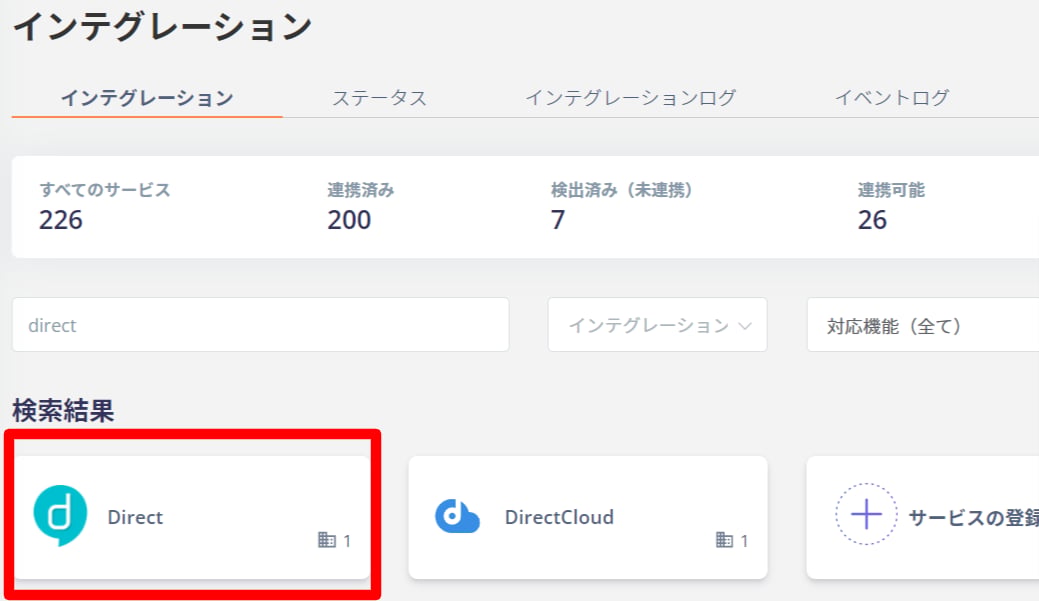
Task: Select the 連携可能 26 statistic
Action: click(x=891, y=207)
